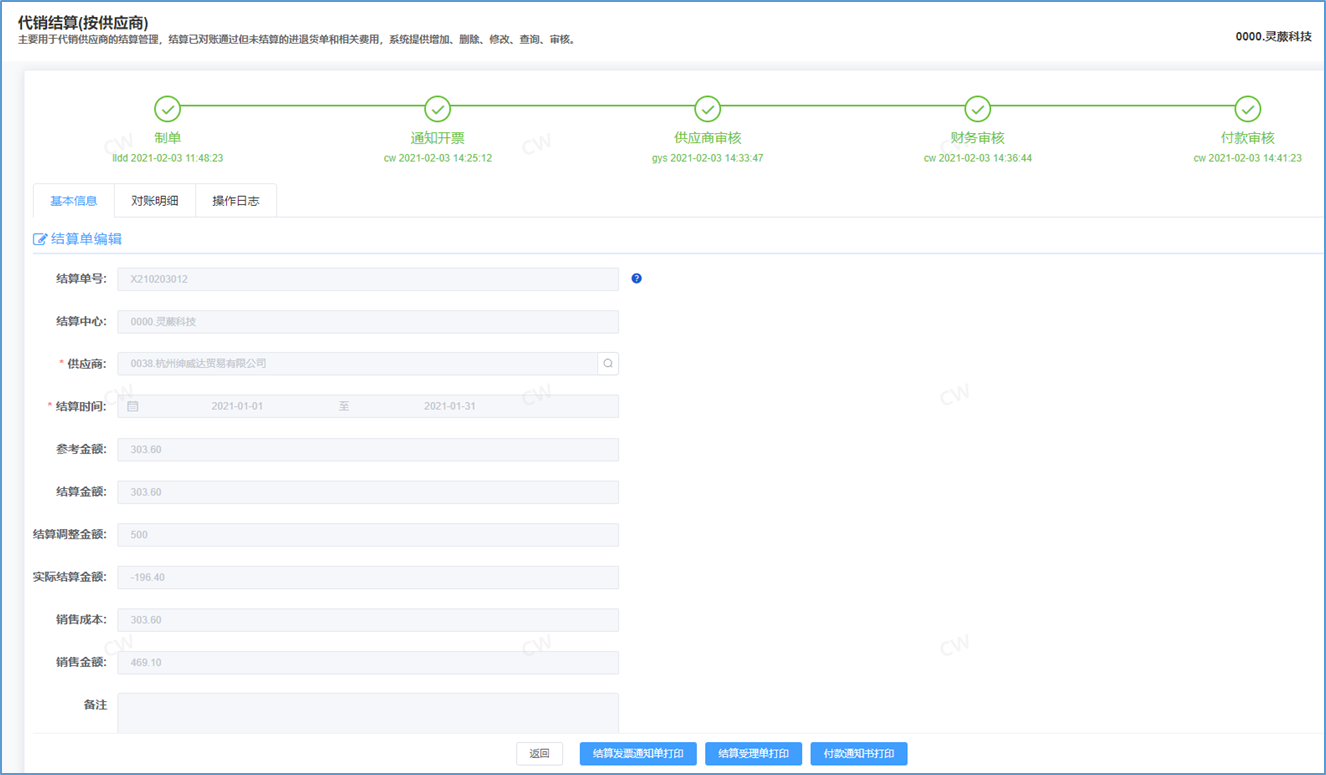
Task: Click timestamp cw 2021-02-03 14:25:12
Action: (438, 158)
